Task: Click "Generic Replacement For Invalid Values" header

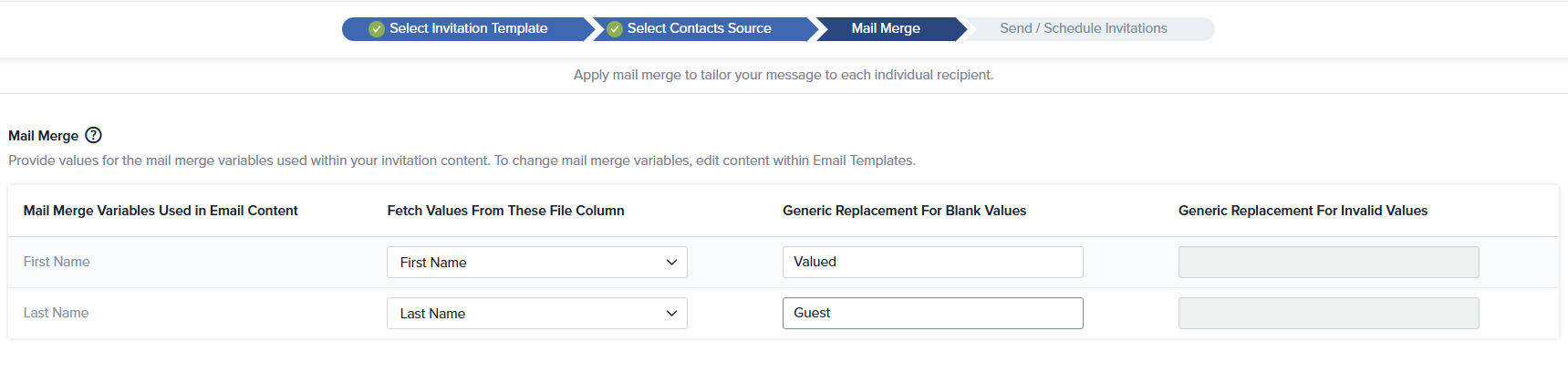Action: [1303, 211]
